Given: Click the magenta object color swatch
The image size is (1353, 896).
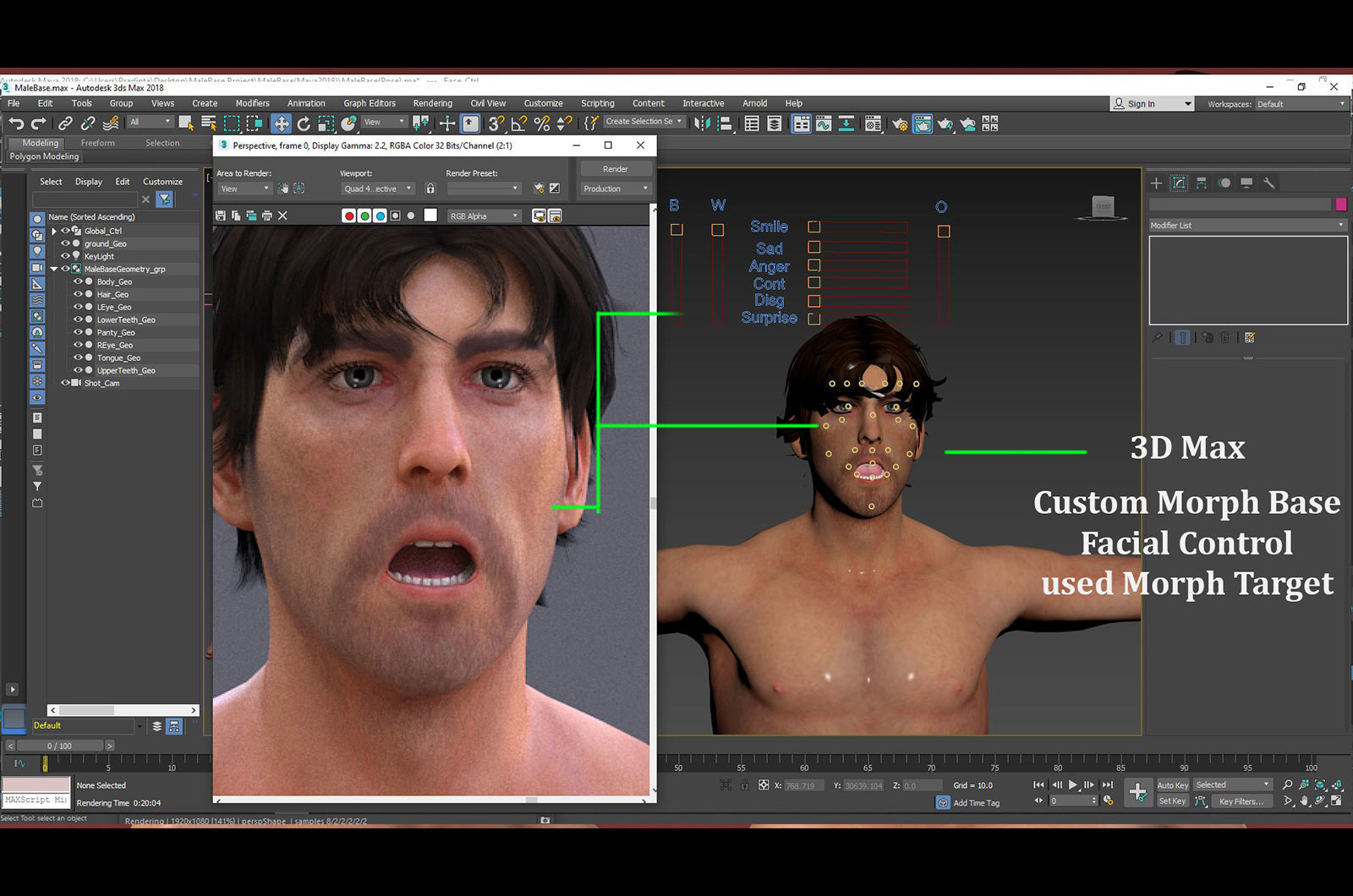Looking at the screenshot, I should pyautogui.click(x=1340, y=205).
